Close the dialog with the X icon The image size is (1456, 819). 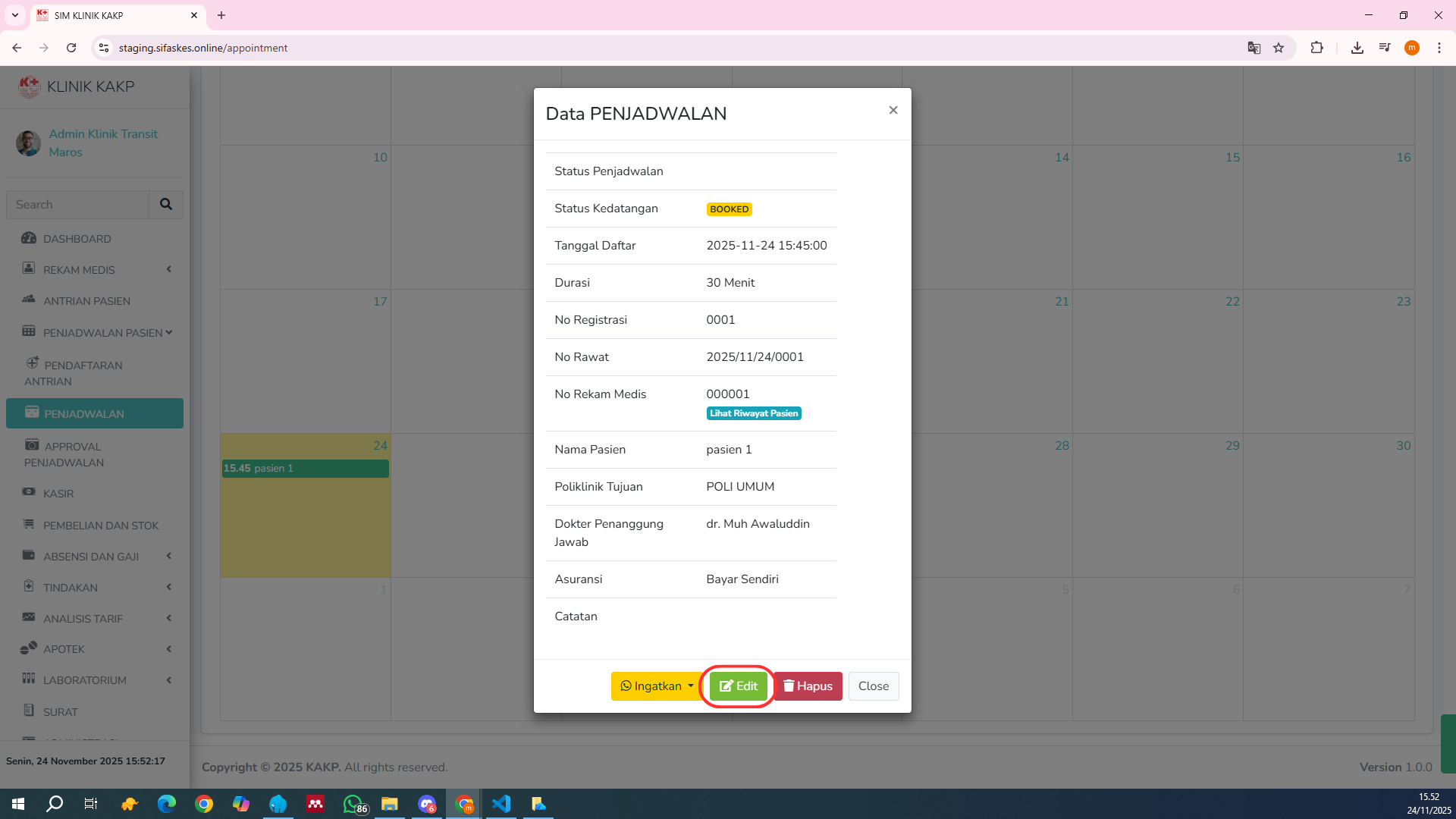(893, 111)
